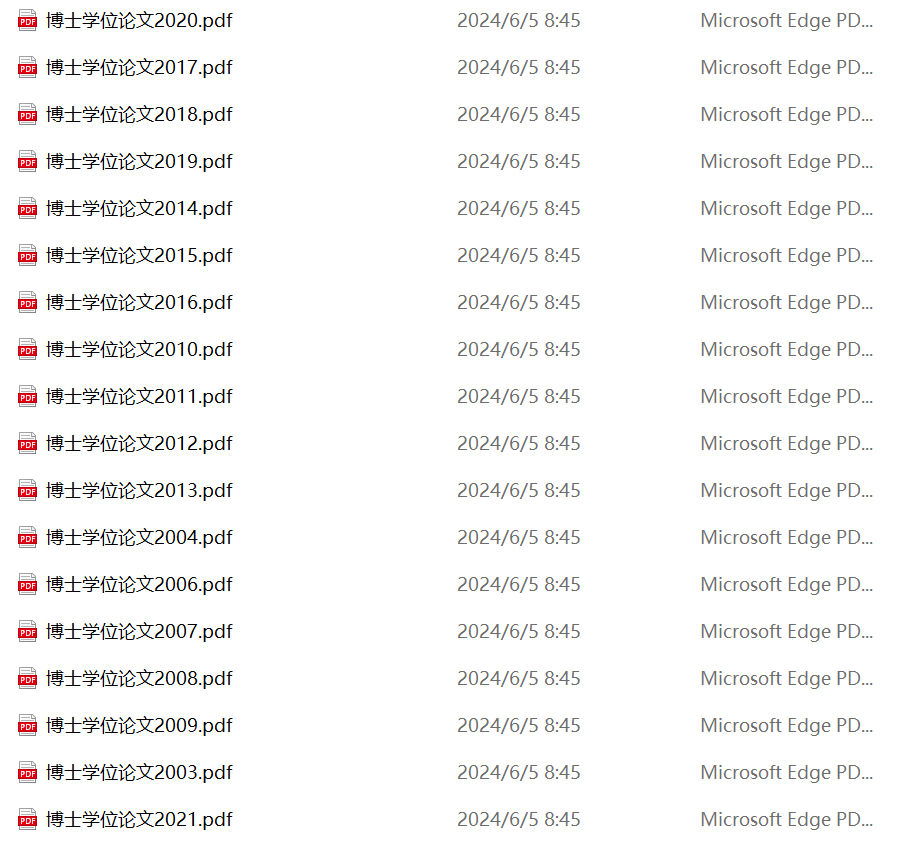Select the PDF icon beside 博士学位论文2017.pdf
The width and height of the screenshot is (904, 841).
tap(27, 68)
